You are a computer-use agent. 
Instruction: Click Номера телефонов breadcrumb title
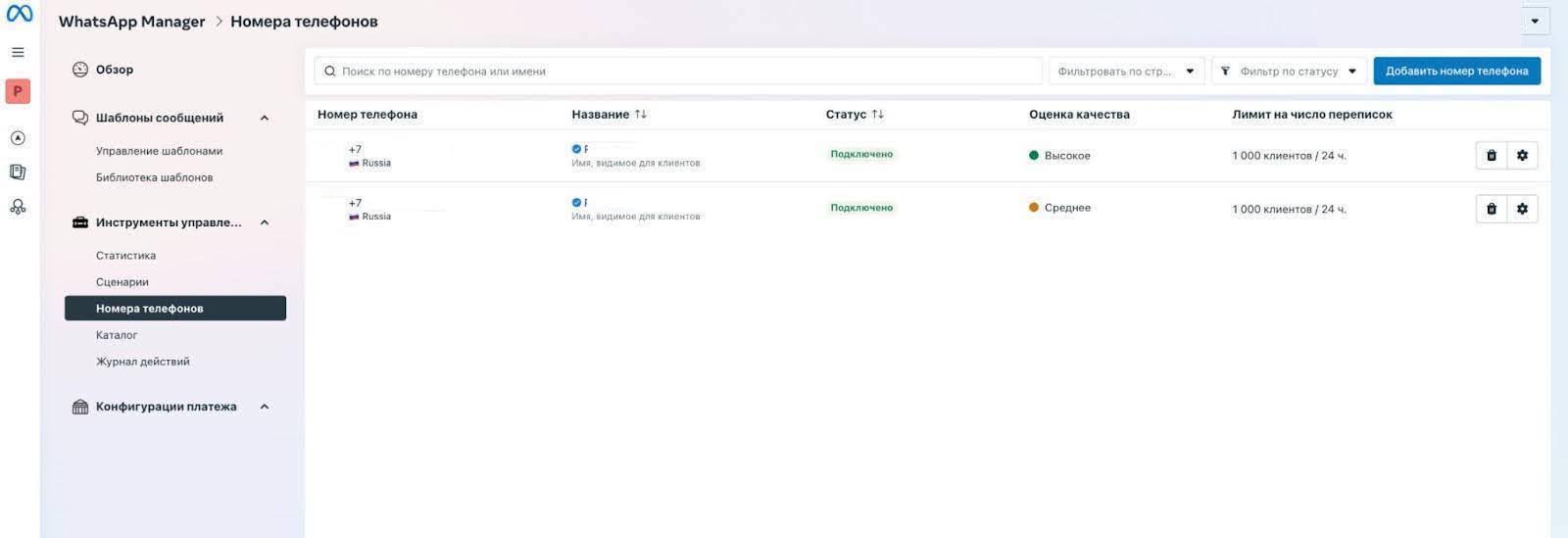point(304,22)
